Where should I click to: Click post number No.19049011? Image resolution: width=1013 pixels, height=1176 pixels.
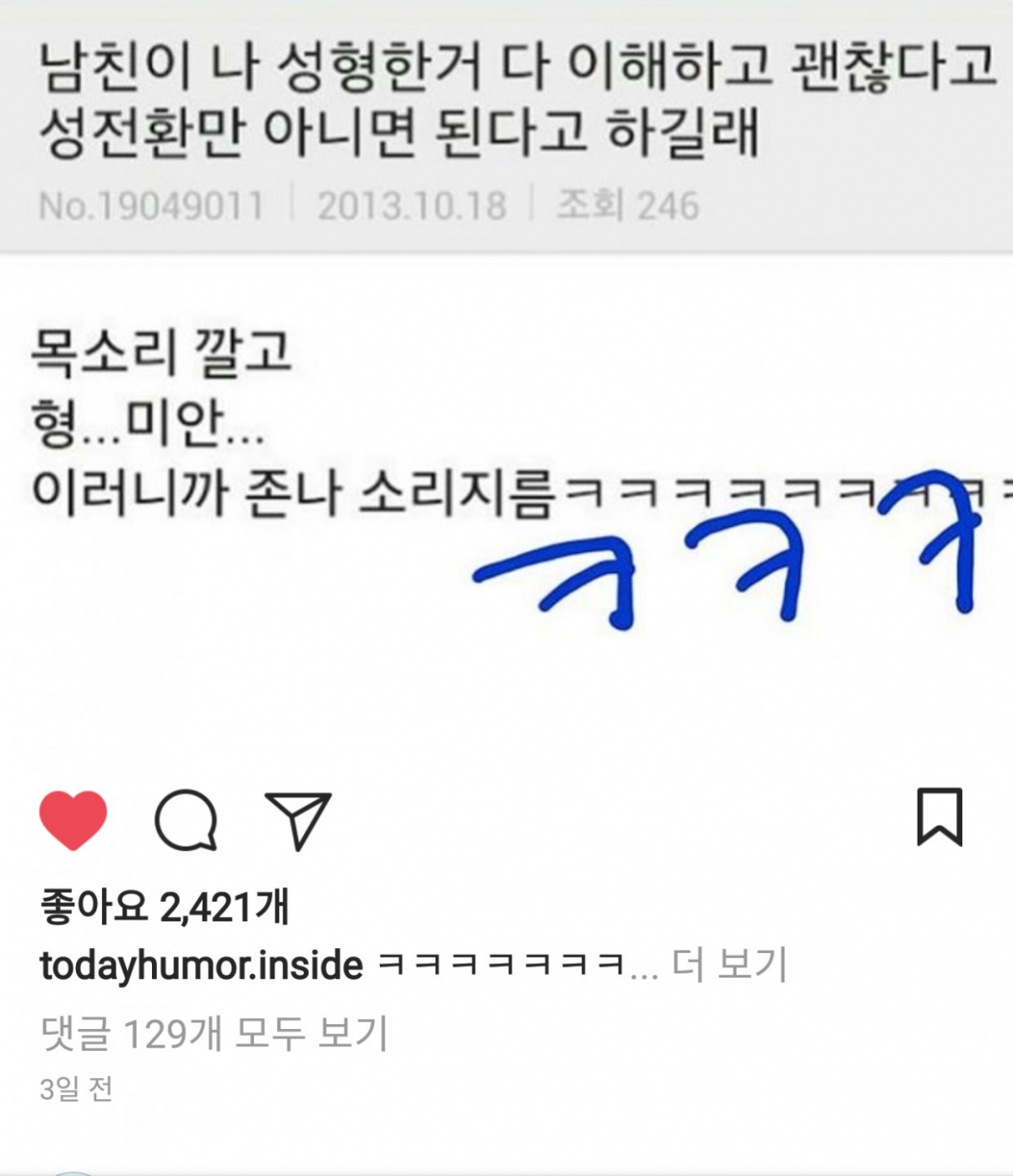151,206
